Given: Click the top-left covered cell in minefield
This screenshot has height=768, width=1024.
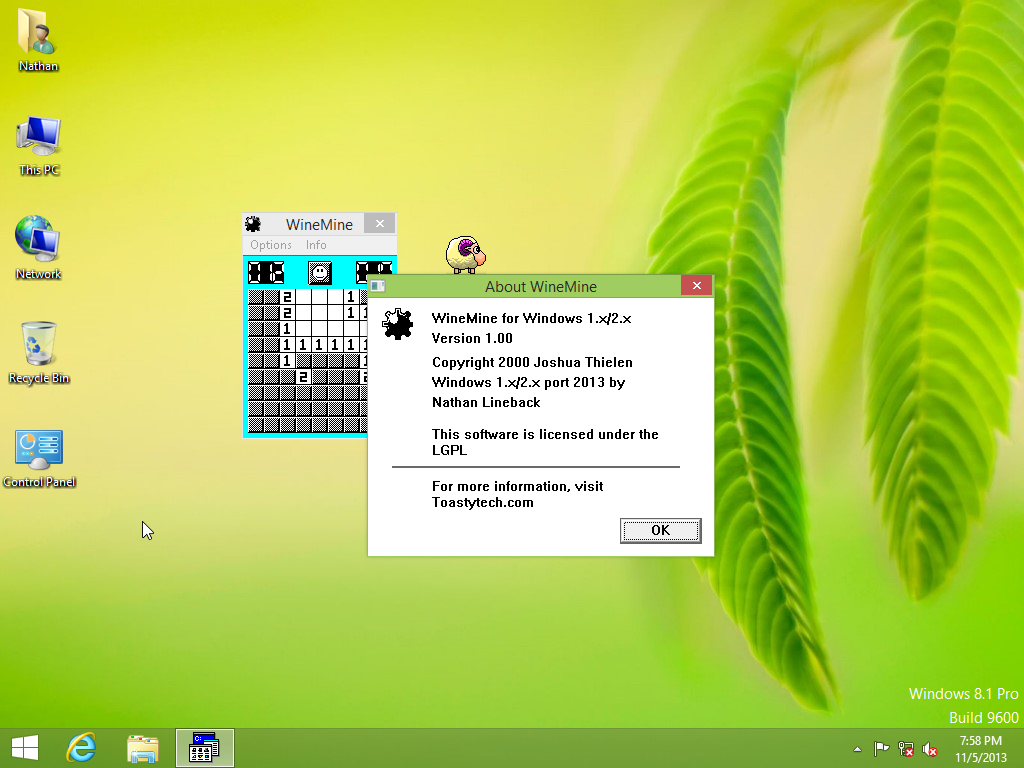Looking at the screenshot, I should (x=255, y=297).
